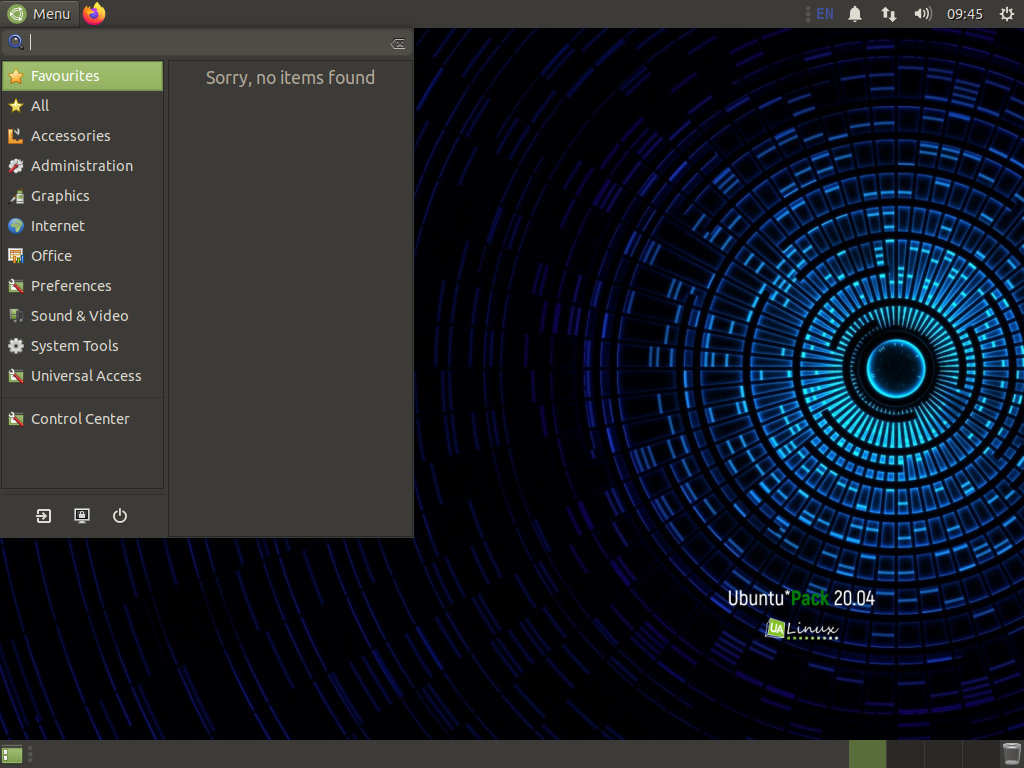Screen dimensions: 1024x768
Task: Click the lock screen icon in menu
Action: (x=82, y=516)
